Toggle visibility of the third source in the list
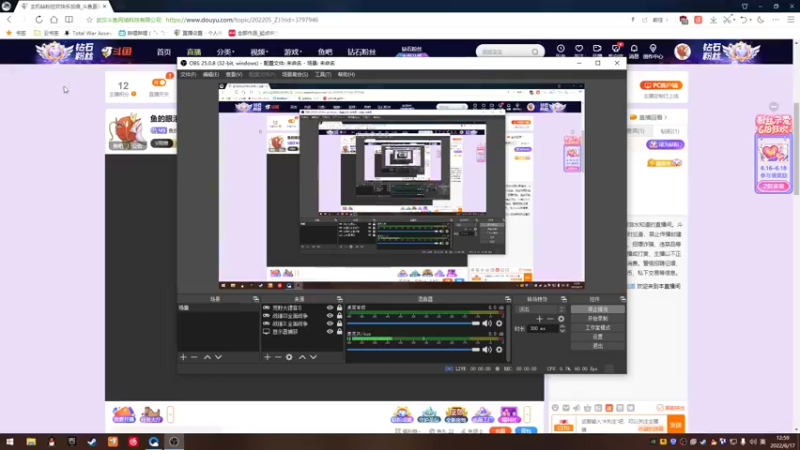 click(330, 323)
